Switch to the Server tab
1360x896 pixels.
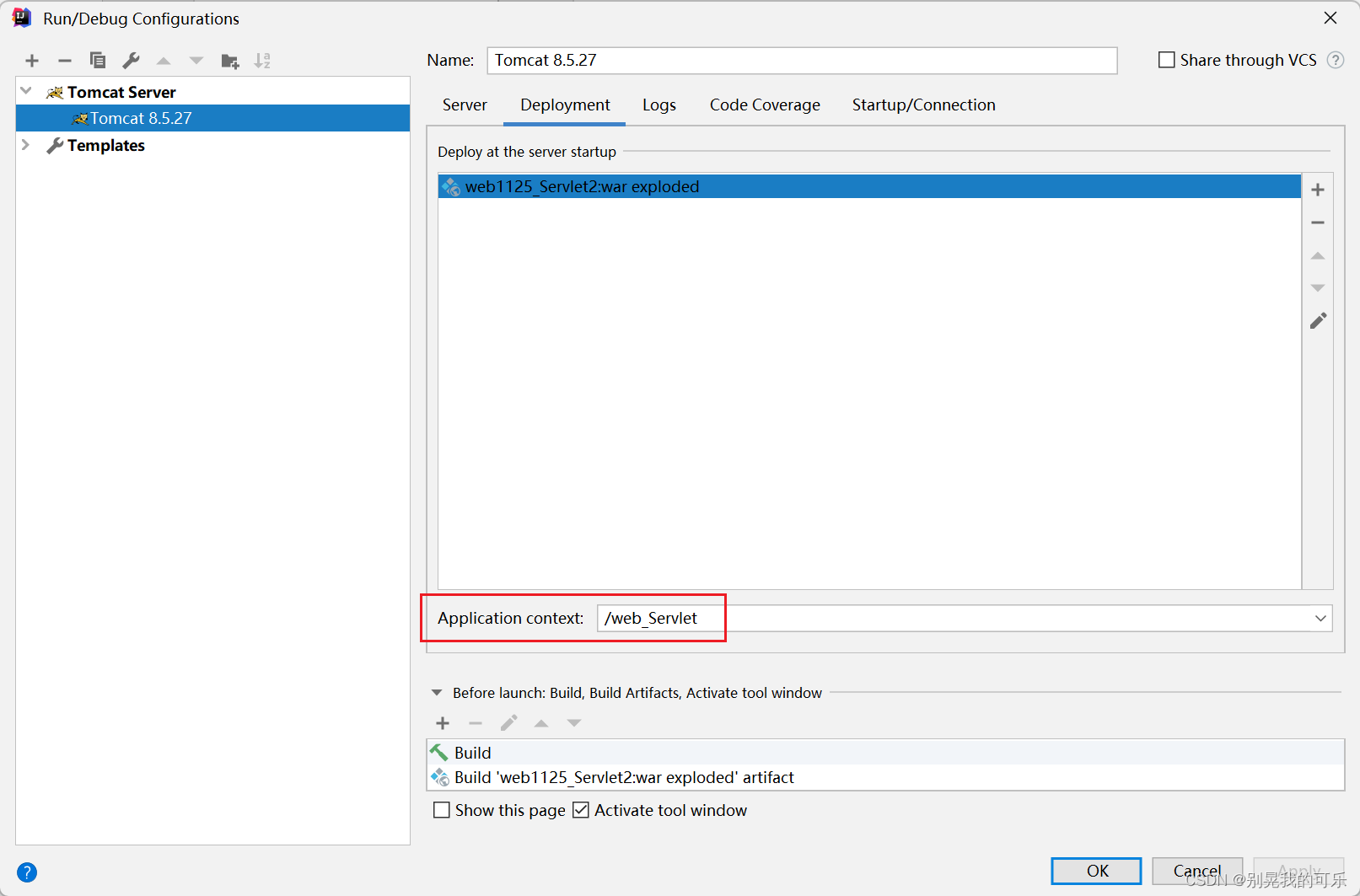(465, 105)
